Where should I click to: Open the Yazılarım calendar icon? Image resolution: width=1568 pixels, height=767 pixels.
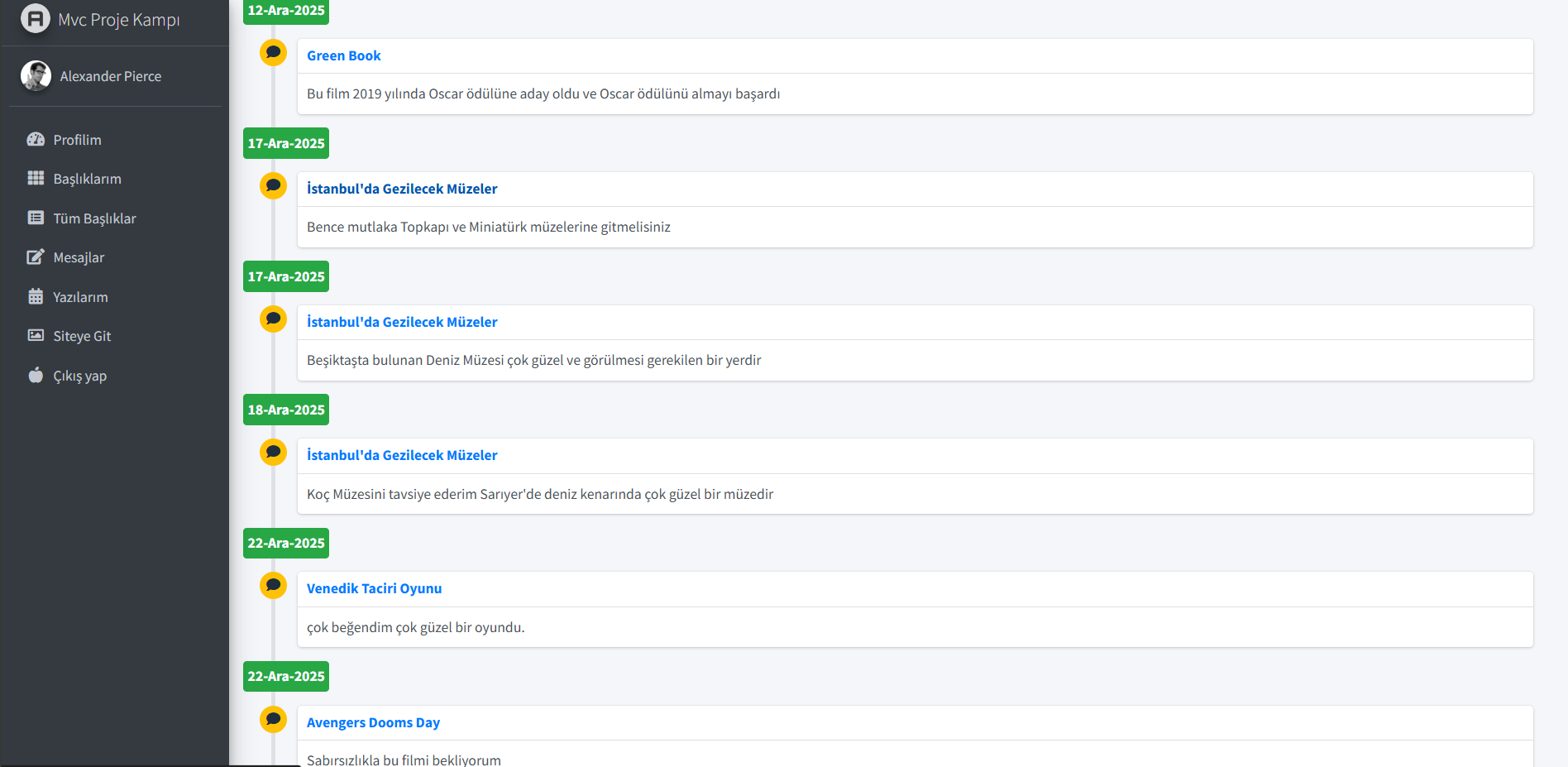pos(36,297)
